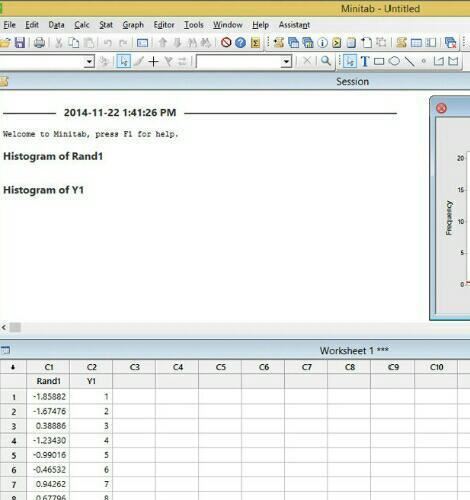Click the Project Manager icon beside ReportPad
Viewport: 470px width, 500px height.
[367, 43]
